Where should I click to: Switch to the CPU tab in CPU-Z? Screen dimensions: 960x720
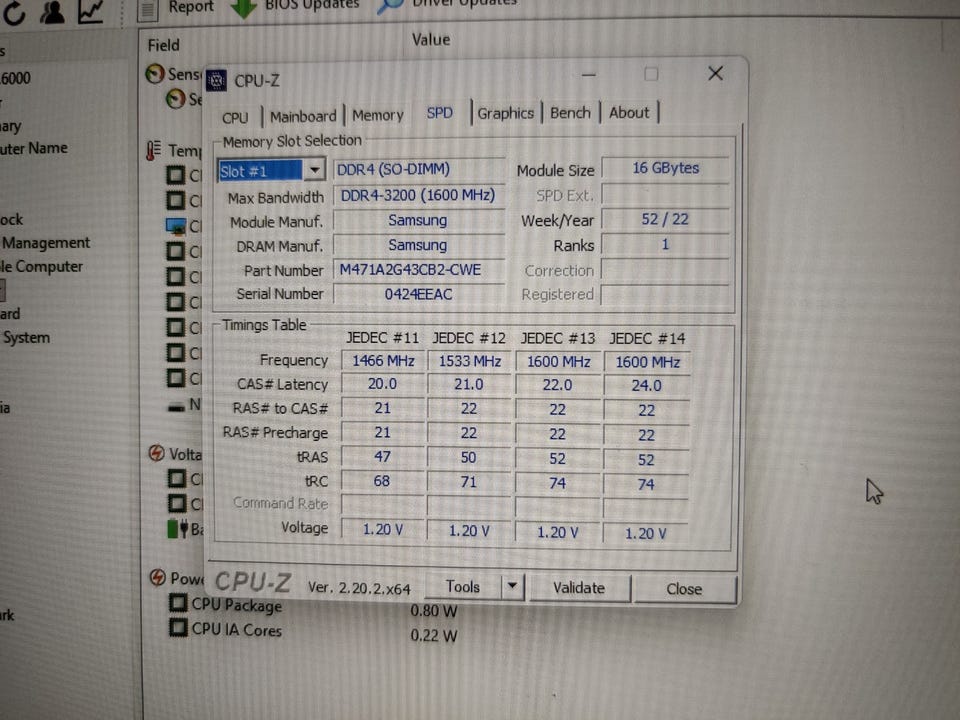point(235,117)
